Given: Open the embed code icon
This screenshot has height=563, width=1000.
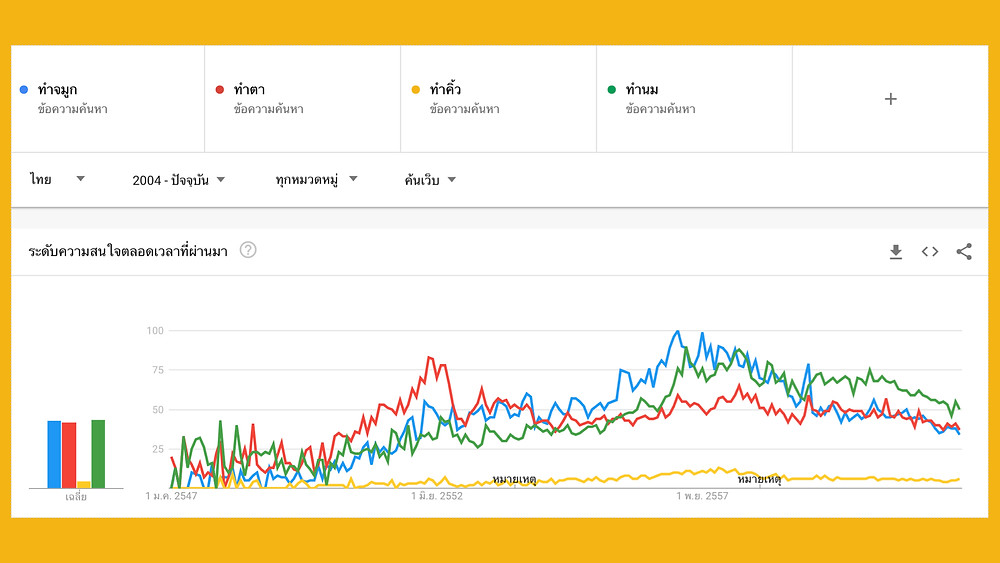Looking at the screenshot, I should [x=930, y=252].
